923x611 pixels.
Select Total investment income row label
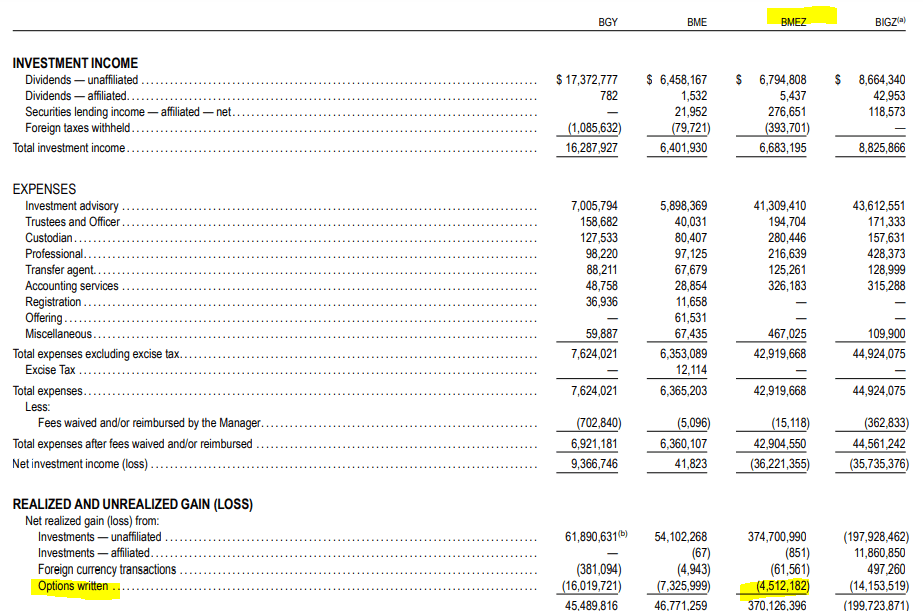pos(69,147)
